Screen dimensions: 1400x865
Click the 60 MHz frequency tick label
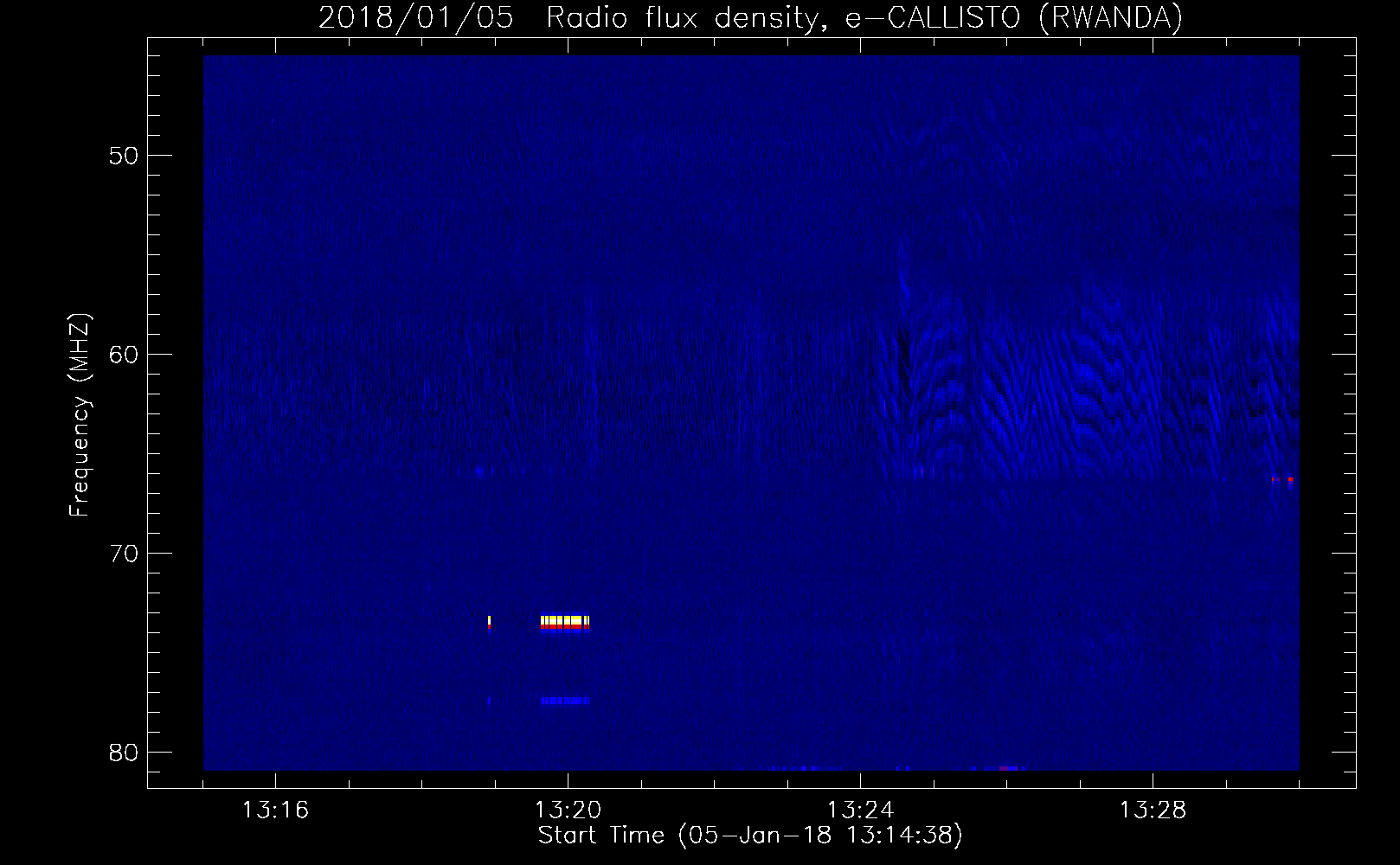point(124,355)
